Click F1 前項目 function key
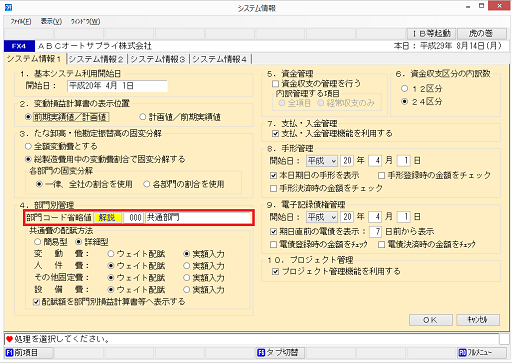Image resolution: width=512 pixels, height=363 pixels. pyautogui.click(x=29, y=353)
